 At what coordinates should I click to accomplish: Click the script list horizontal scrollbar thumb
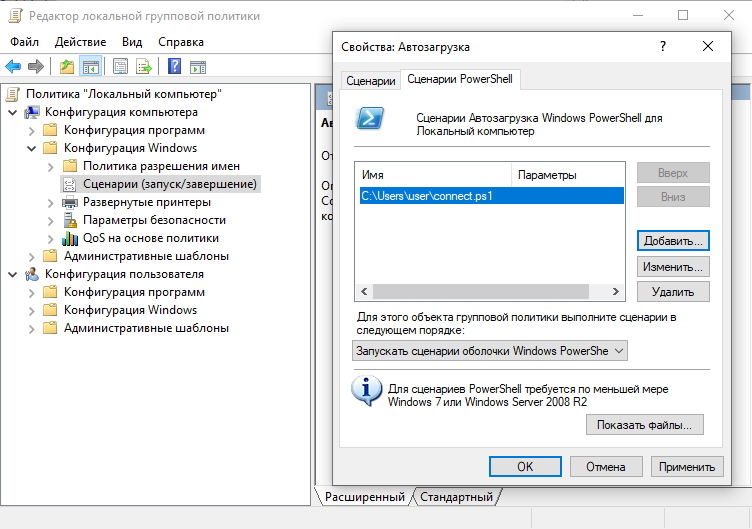(x=481, y=292)
